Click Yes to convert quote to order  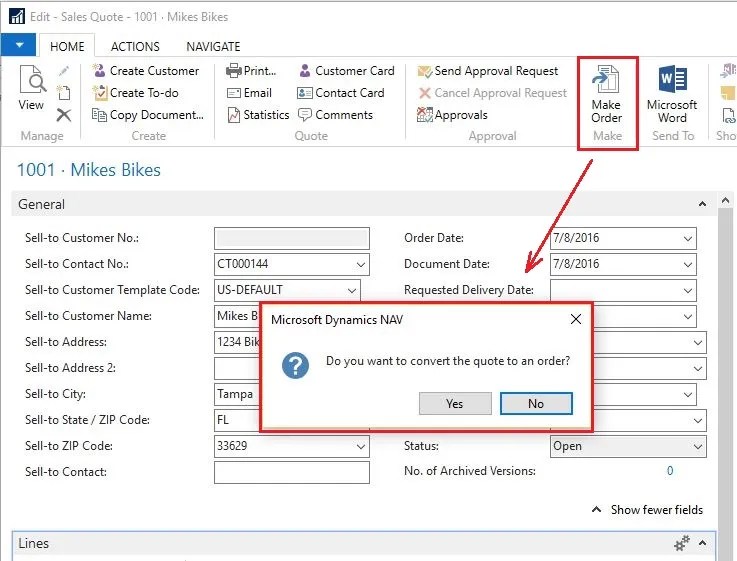[455, 404]
